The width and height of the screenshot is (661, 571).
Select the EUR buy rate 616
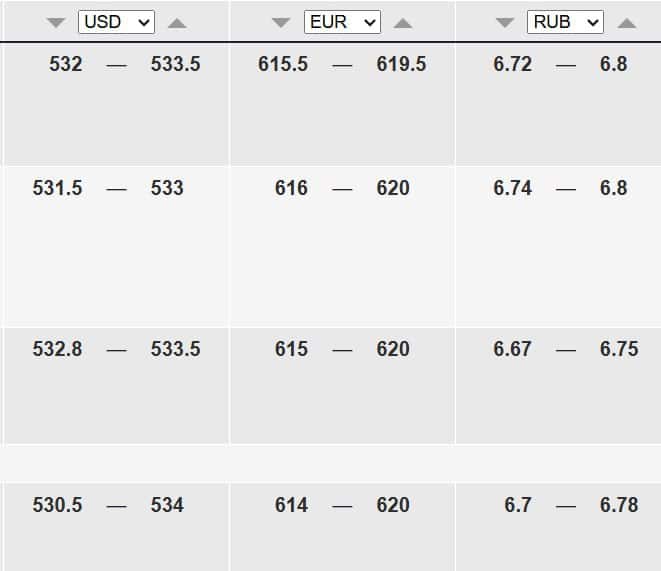coord(291,188)
